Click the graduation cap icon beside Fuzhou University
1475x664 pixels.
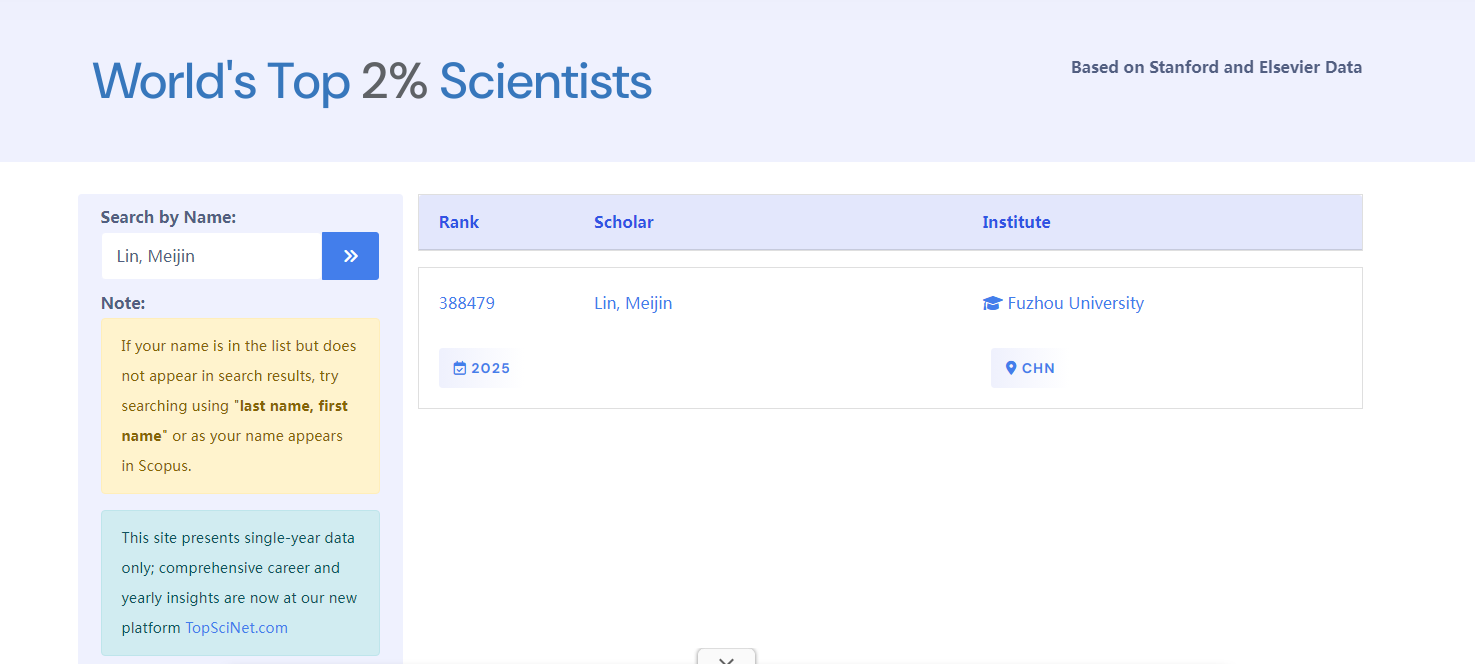(992, 303)
